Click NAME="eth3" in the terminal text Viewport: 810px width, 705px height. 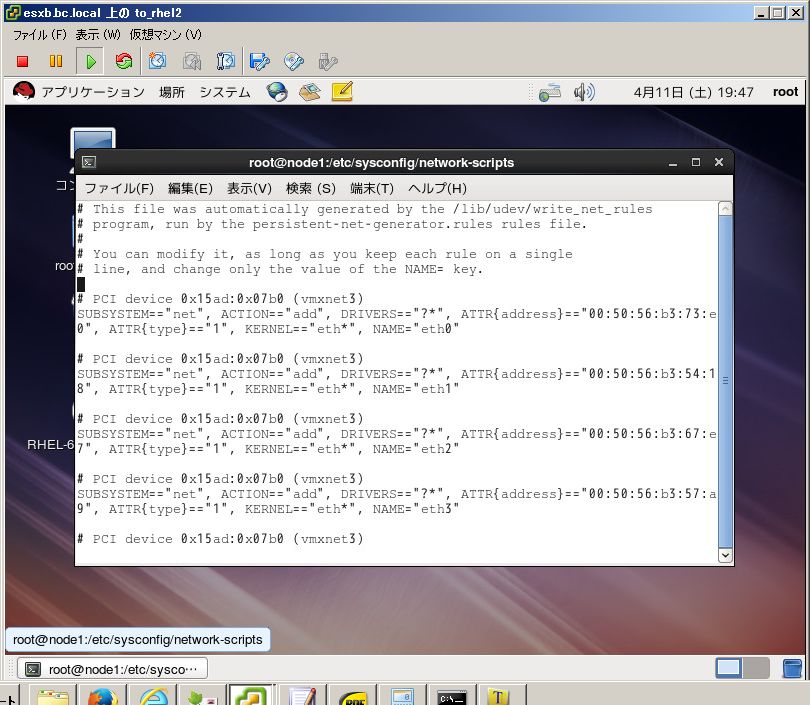[416, 509]
